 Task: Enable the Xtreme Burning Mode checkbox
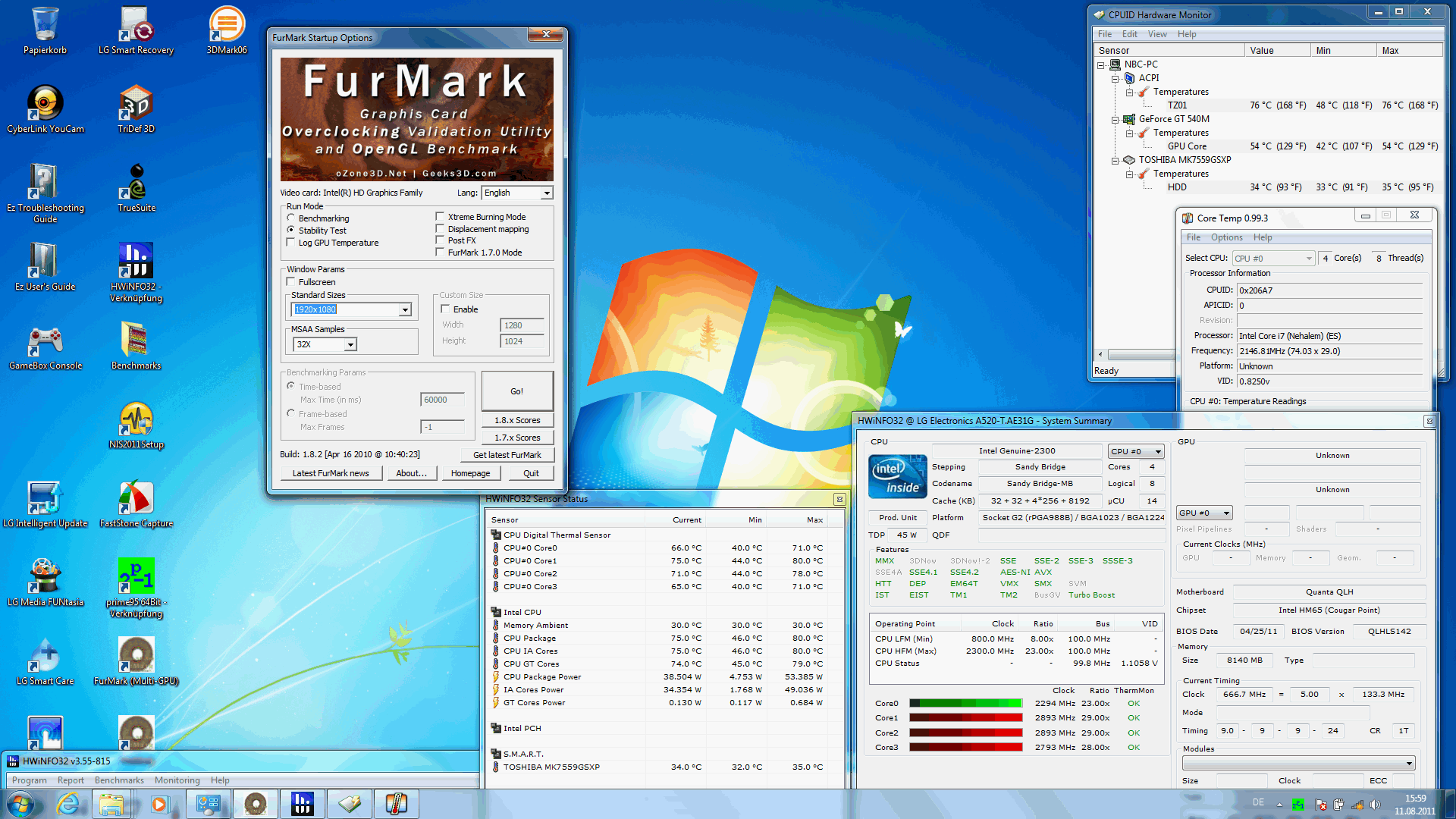(440, 217)
